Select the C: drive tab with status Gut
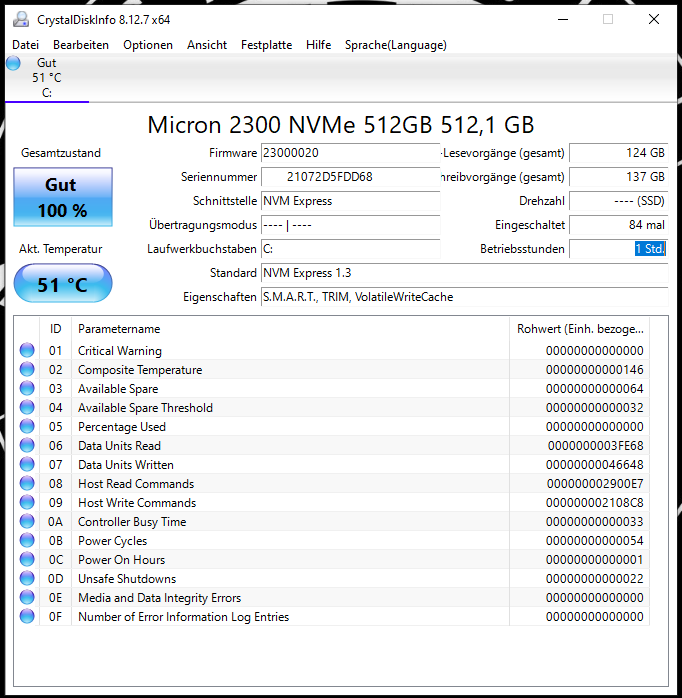The image size is (682, 698). 47,78
